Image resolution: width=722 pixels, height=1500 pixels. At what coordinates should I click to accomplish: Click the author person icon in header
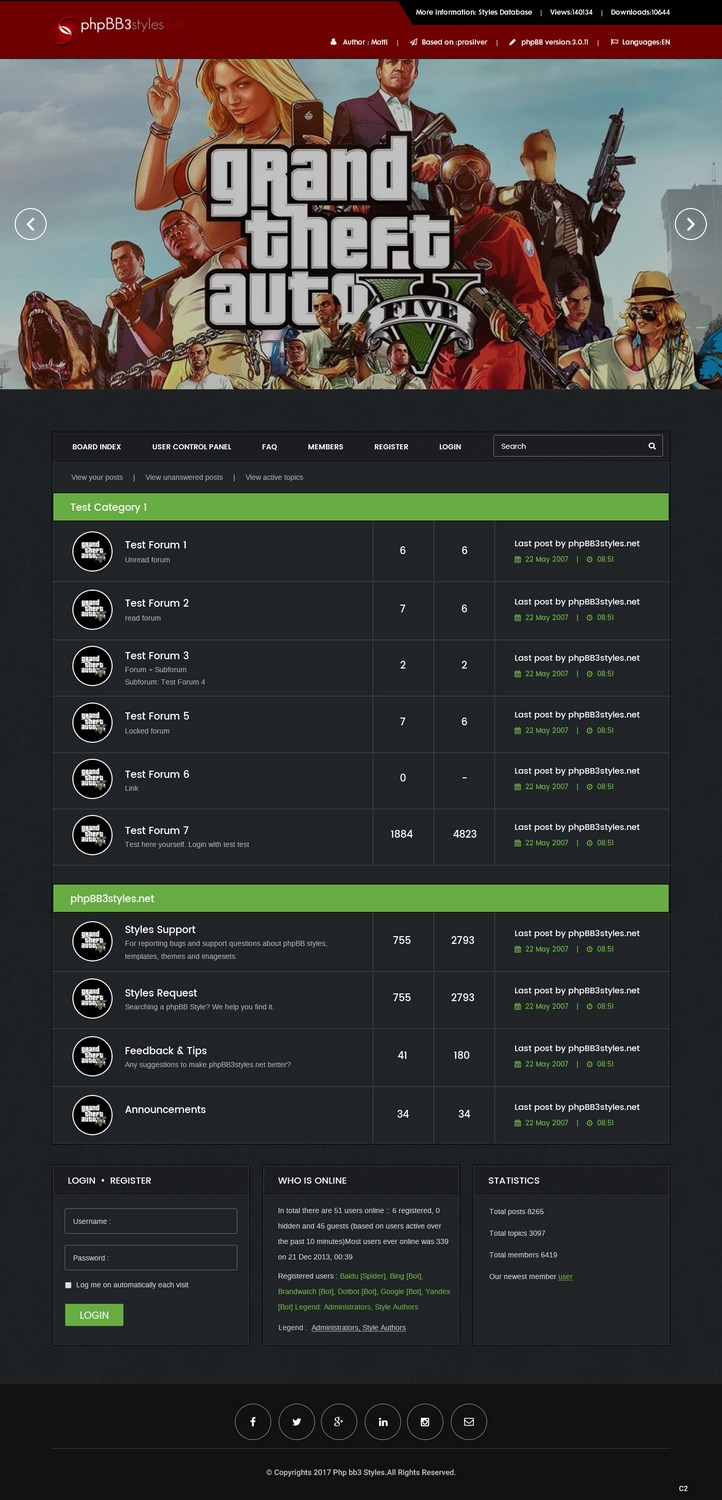(x=334, y=42)
